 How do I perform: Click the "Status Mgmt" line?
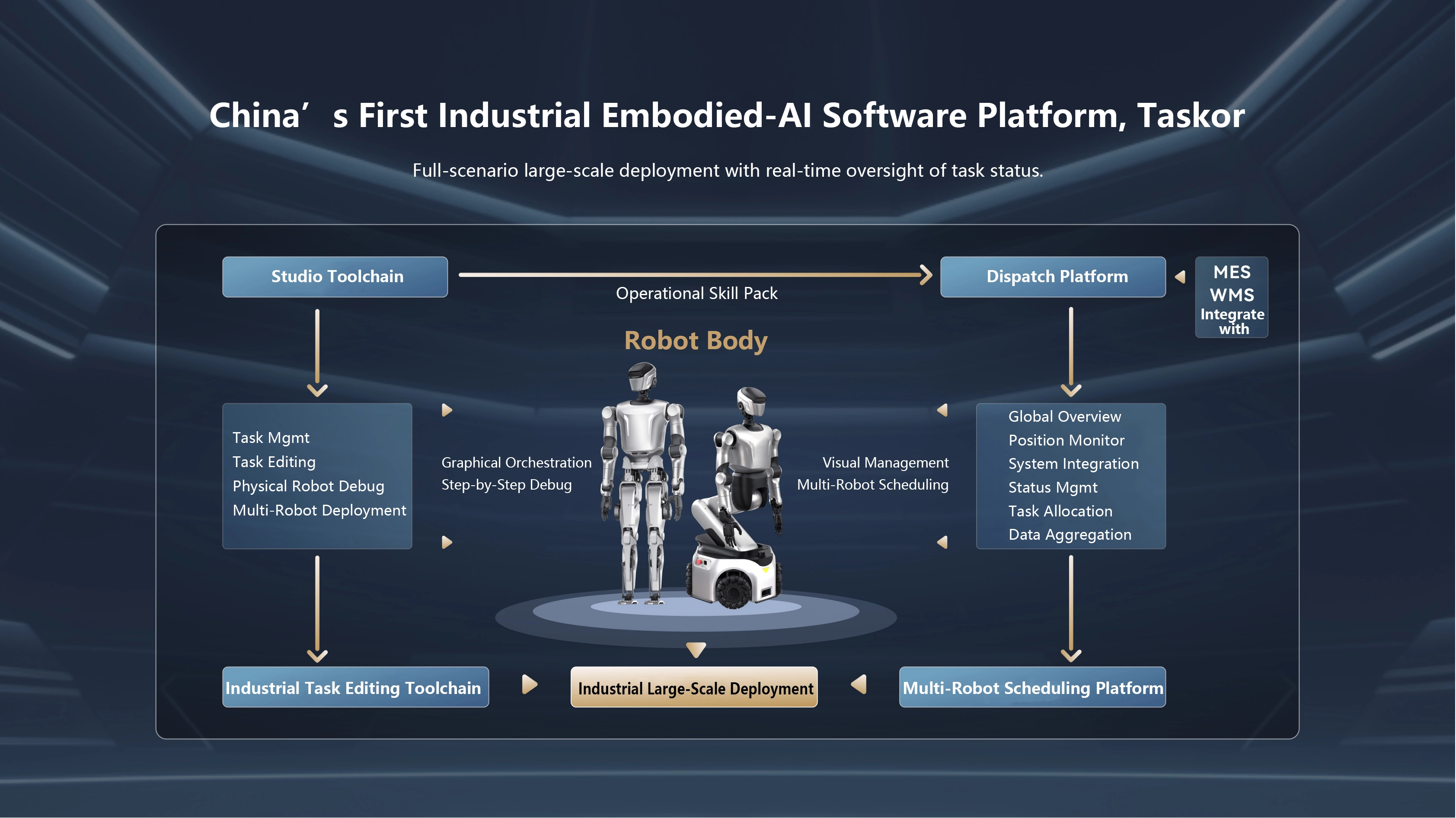[1053, 487]
